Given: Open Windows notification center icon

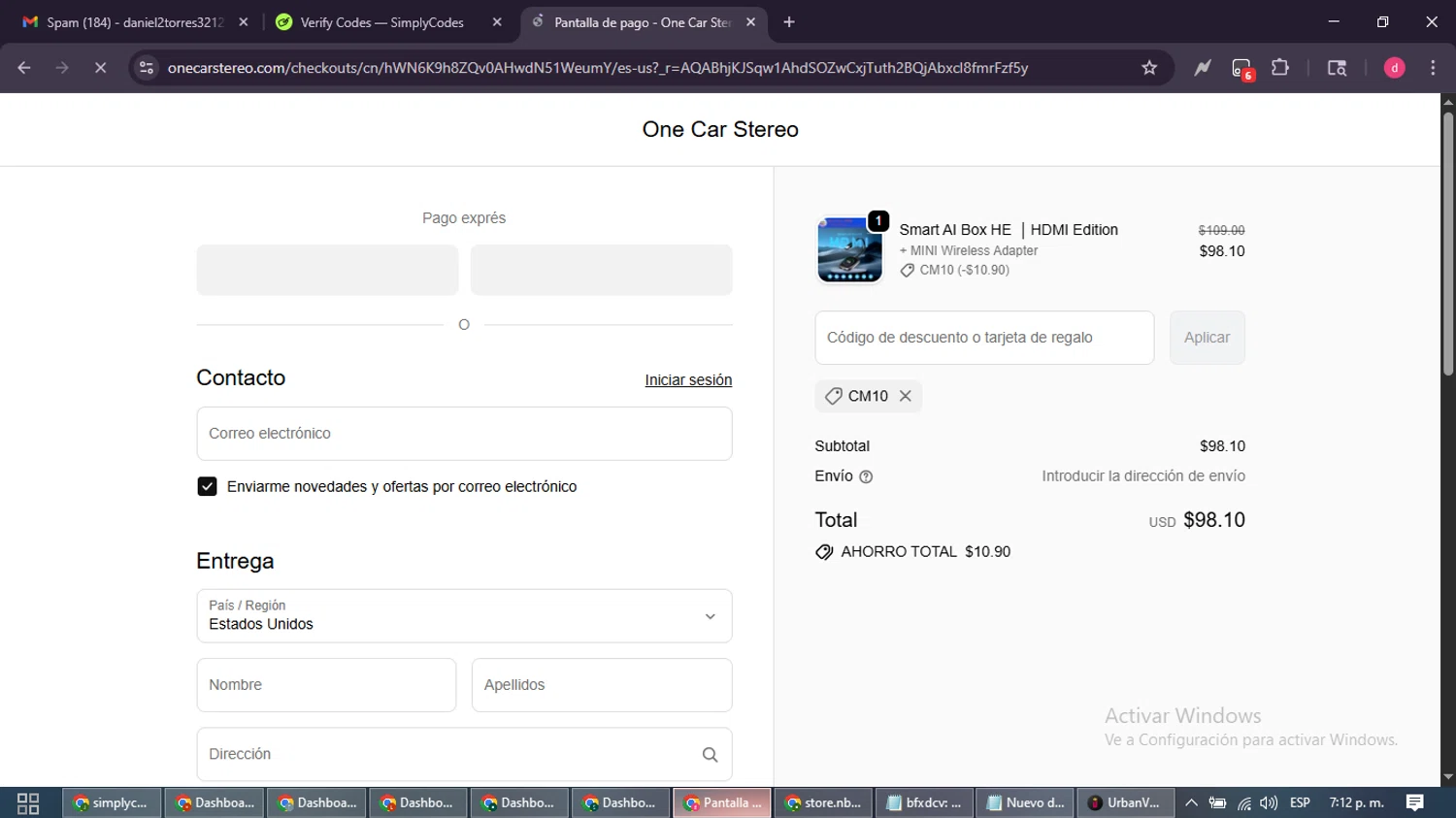Looking at the screenshot, I should click(1415, 802).
